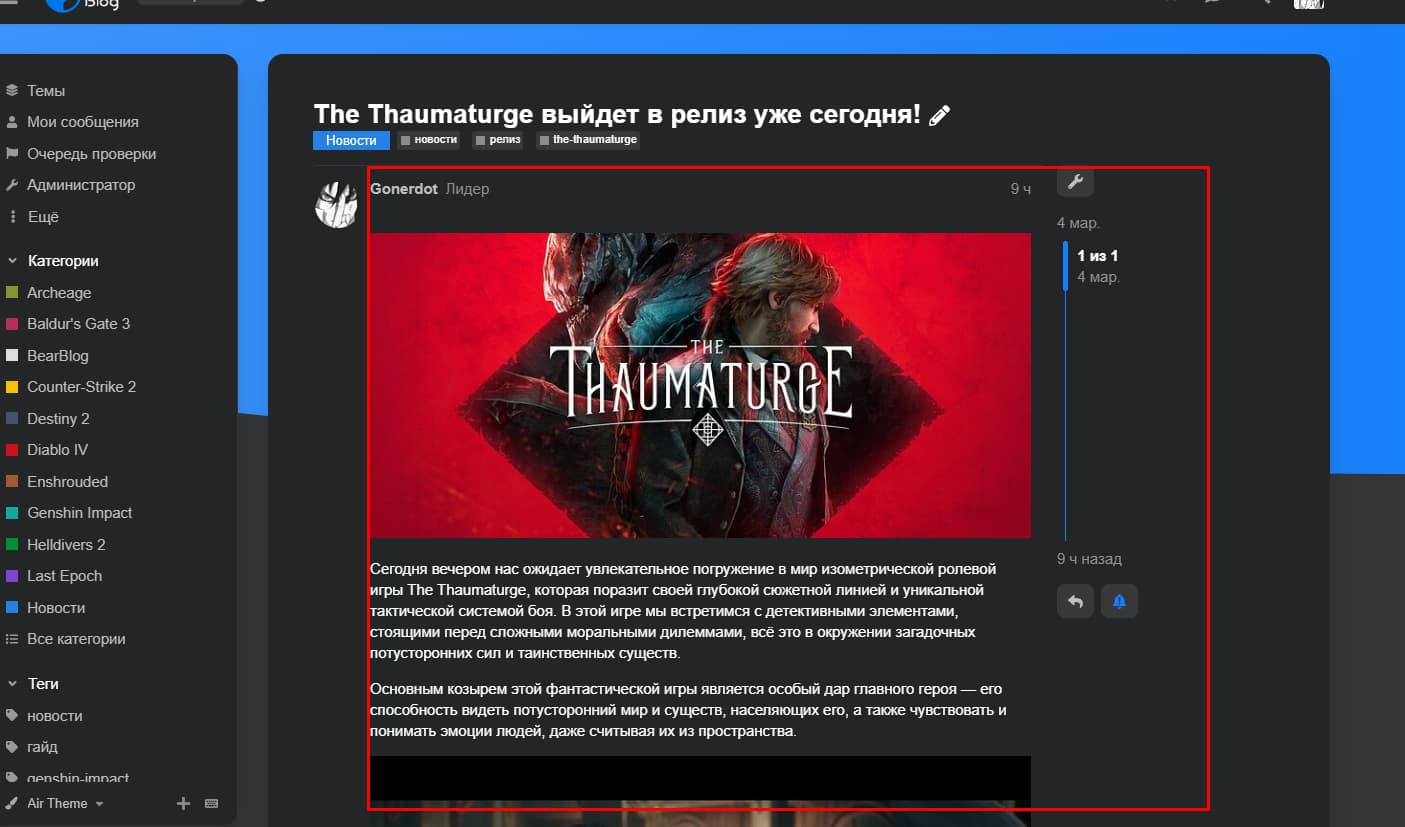1405x827 pixels.
Task: Open the wrench admin actions for this topic
Action: [x=1075, y=181]
